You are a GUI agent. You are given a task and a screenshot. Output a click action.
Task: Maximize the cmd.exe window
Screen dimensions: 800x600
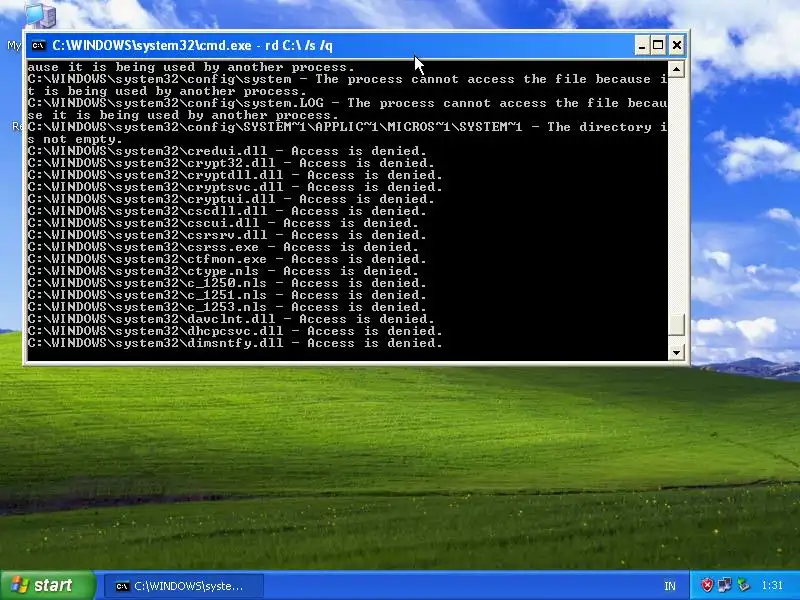pyautogui.click(x=658, y=46)
